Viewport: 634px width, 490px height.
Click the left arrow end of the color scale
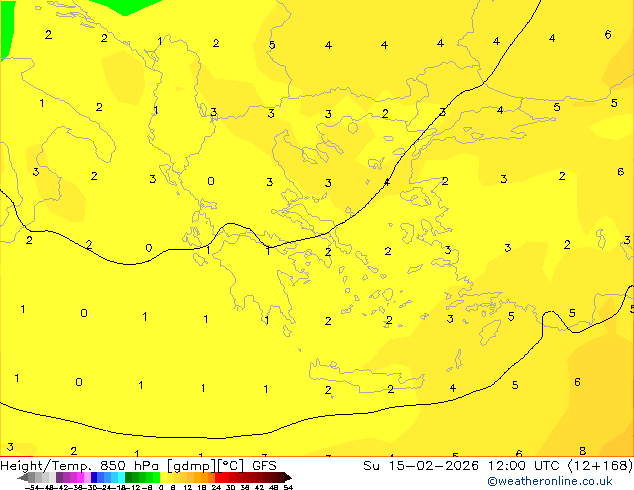coord(23,477)
